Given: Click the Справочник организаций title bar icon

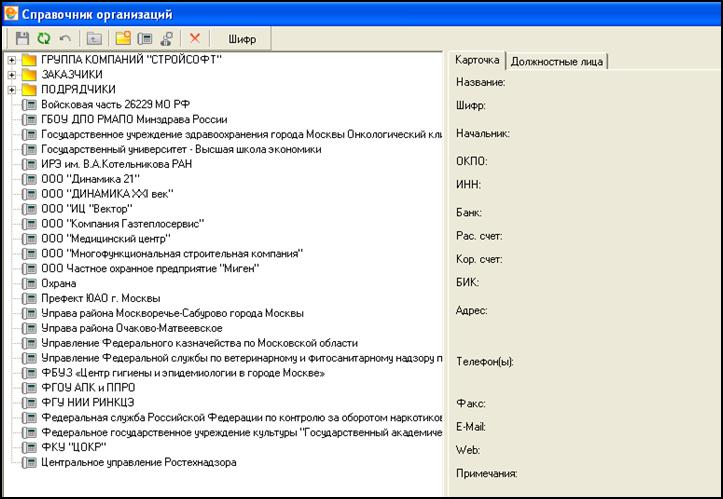Looking at the screenshot, I should pos(11,13).
